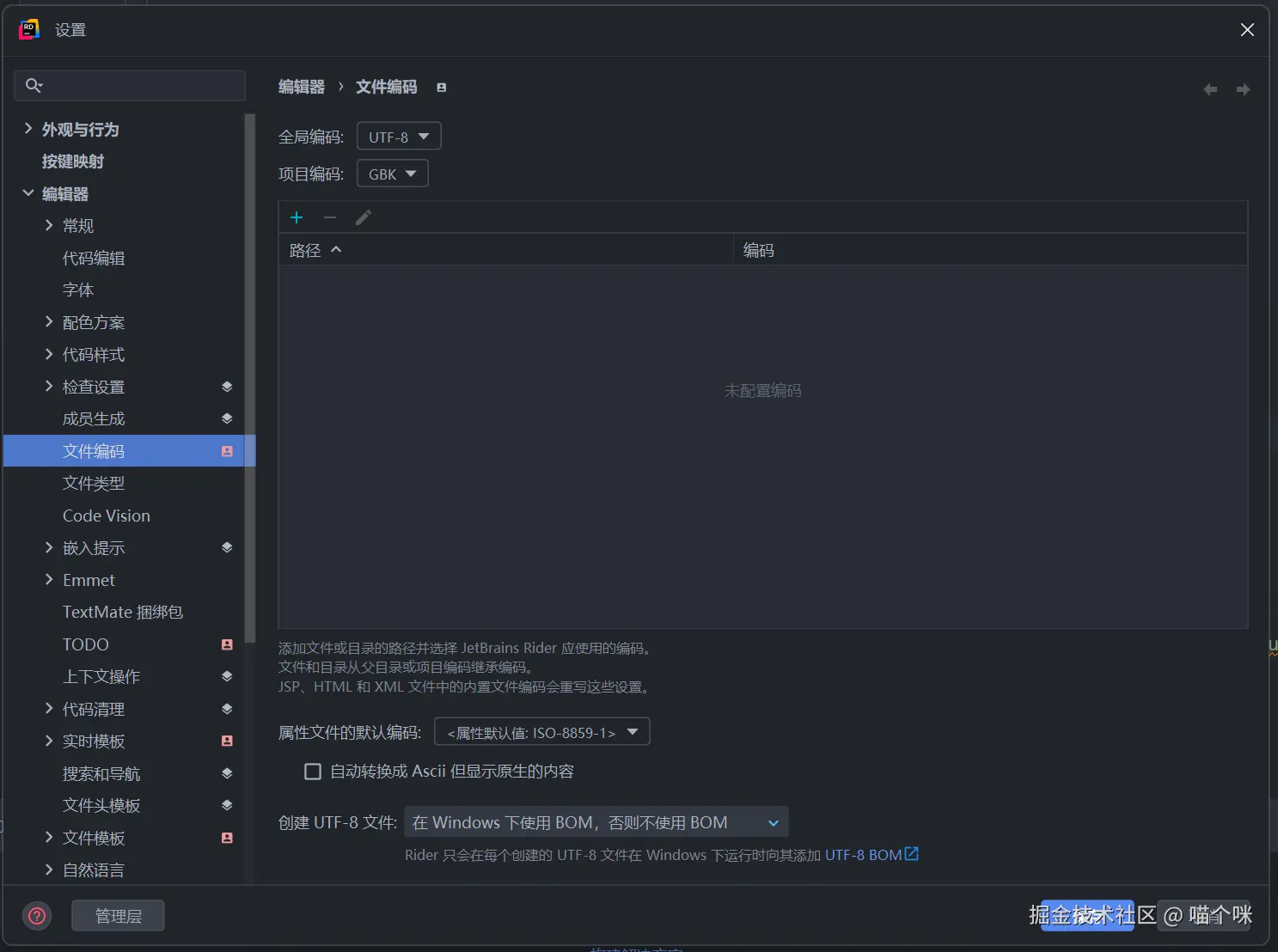Viewport: 1278px width, 952px height.
Task: Click the remove path minus icon
Action: [x=330, y=217]
